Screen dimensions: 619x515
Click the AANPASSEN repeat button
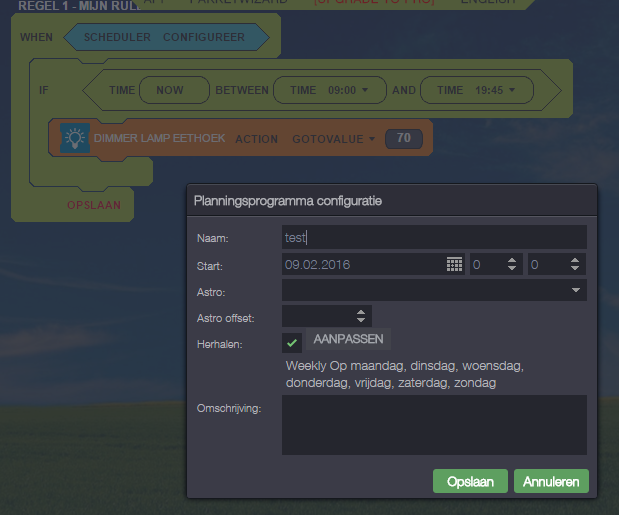(x=348, y=339)
